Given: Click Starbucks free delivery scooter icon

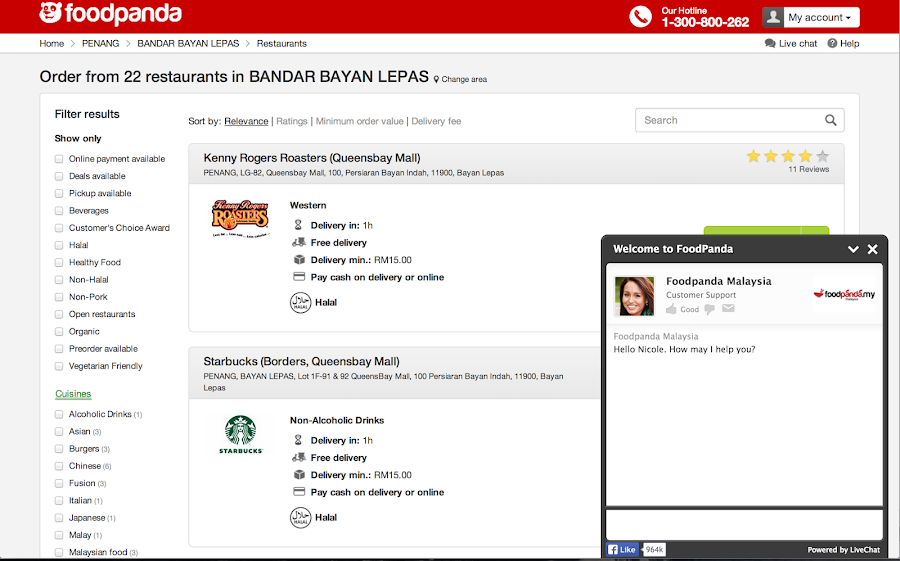Looking at the screenshot, I should coord(298,458).
